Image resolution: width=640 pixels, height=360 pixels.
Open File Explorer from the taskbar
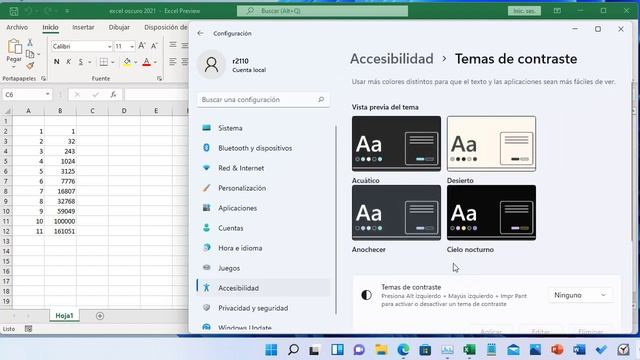pos(381,350)
